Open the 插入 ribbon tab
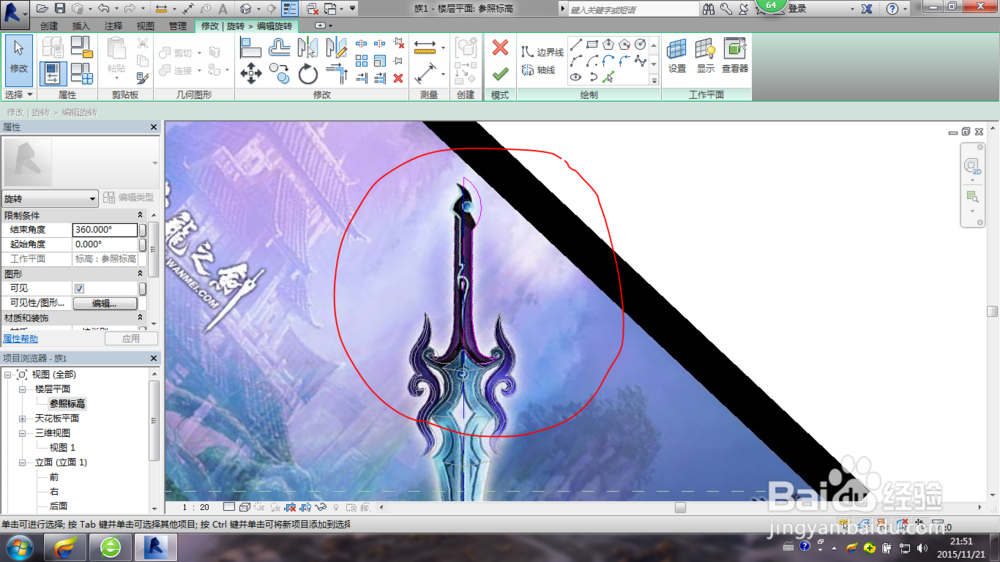The width and height of the screenshot is (1000, 562). (x=81, y=26)
